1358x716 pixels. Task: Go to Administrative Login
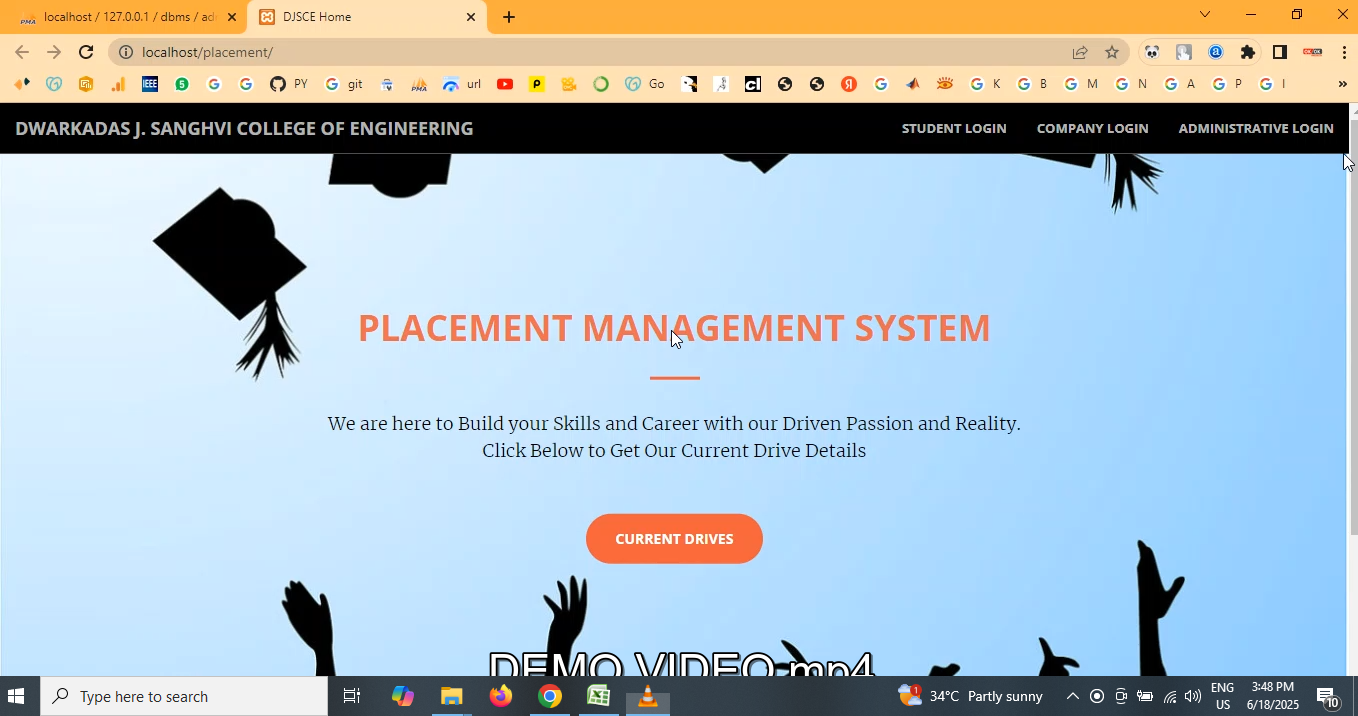1256,128
